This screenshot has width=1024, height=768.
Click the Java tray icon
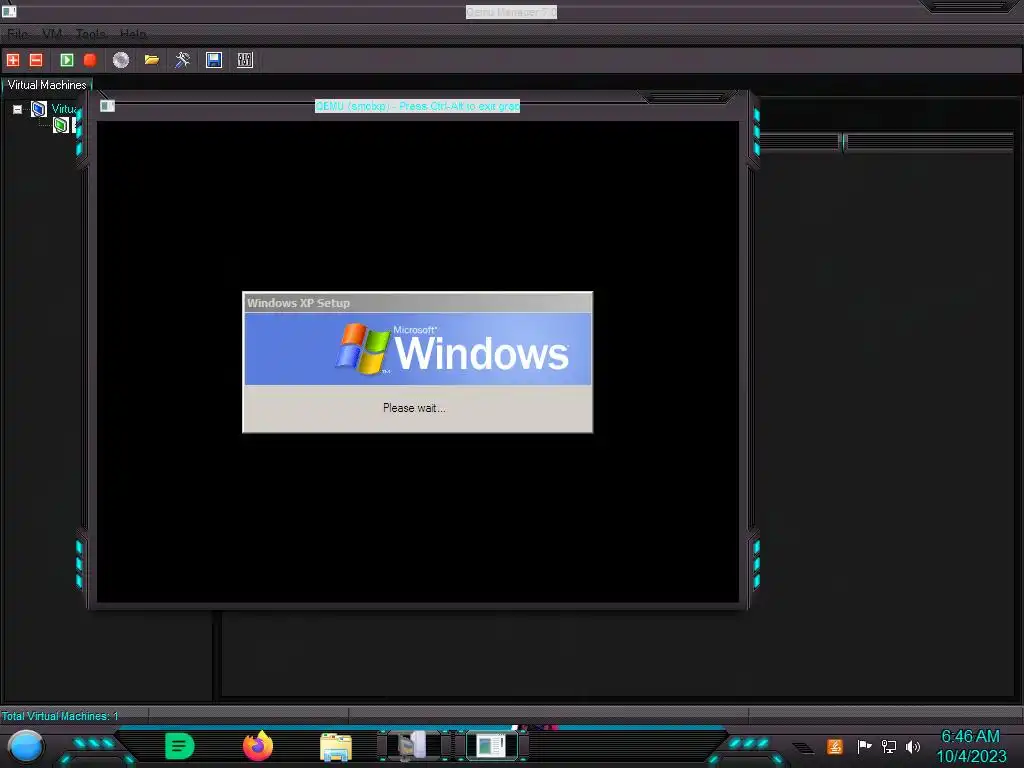coord(835,746)
